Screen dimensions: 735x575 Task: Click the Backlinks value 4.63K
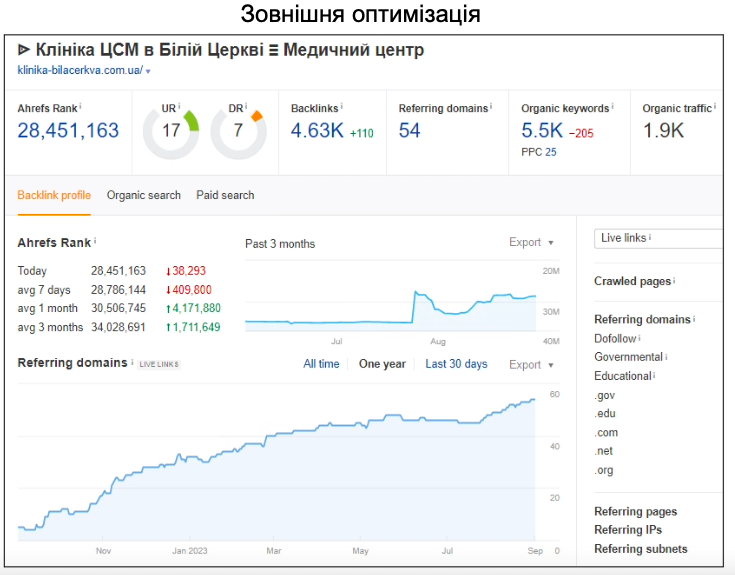click(x=317, y=130)
